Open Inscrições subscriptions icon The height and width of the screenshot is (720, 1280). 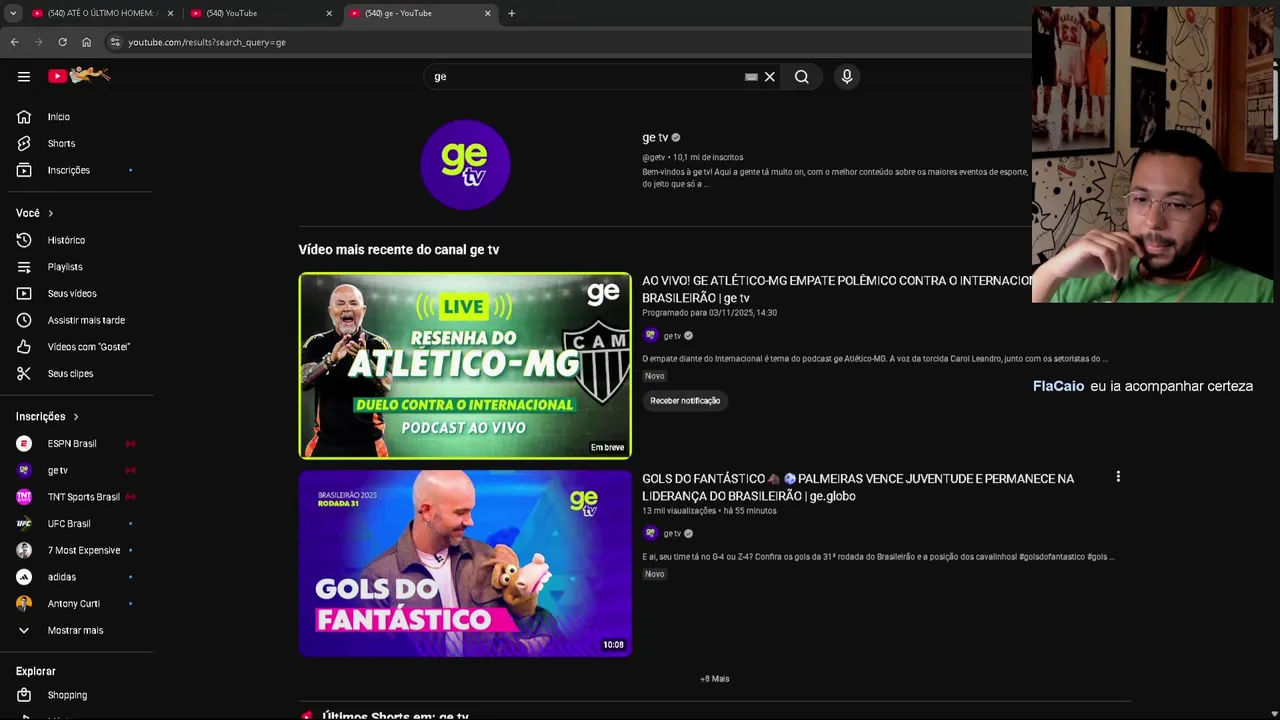coord(24,170)
